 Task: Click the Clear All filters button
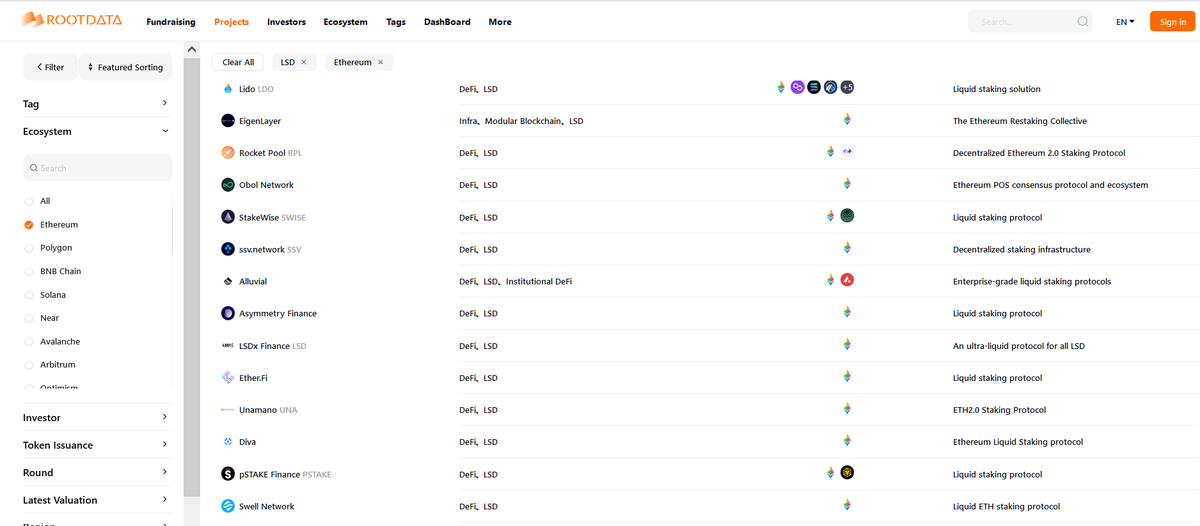coord(238,62)
